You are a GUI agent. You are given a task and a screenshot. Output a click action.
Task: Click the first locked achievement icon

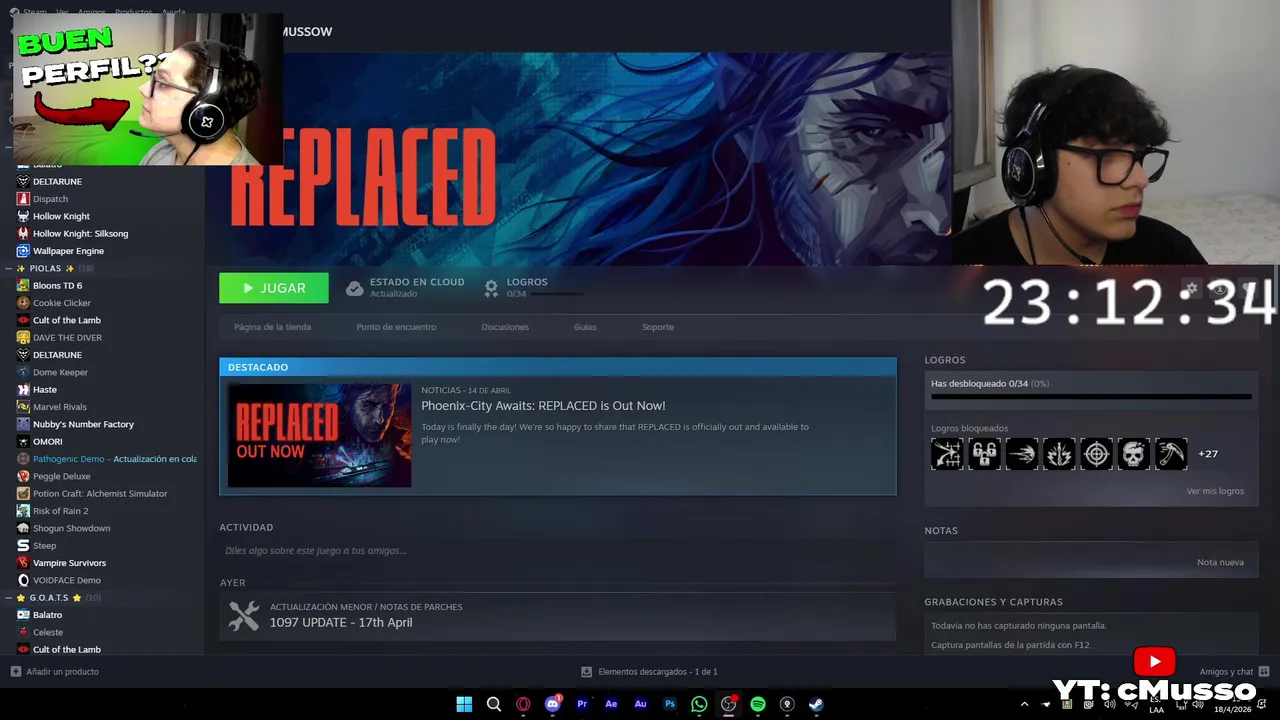tap(947, 454)
